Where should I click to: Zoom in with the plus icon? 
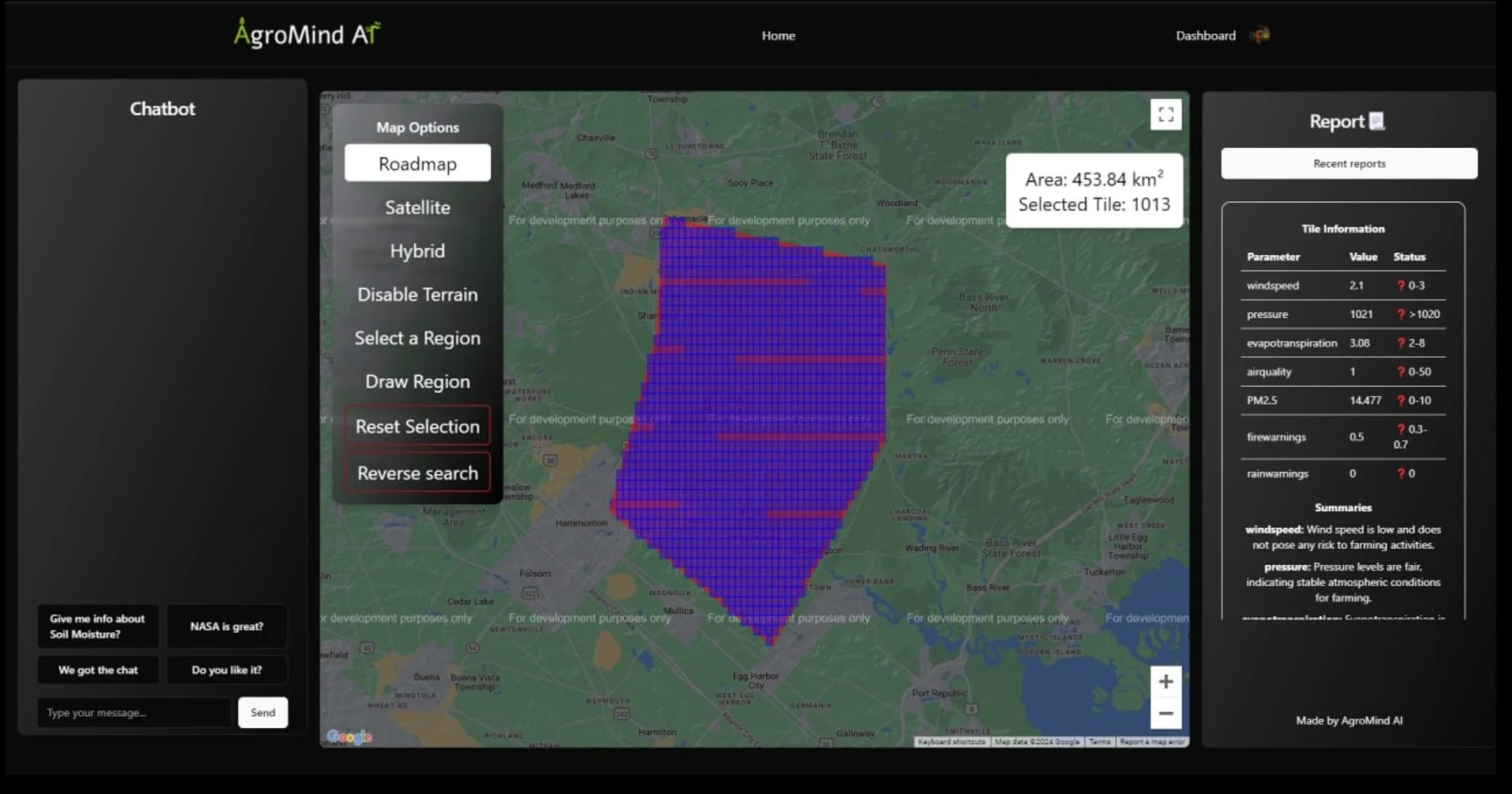point(1165,682)
